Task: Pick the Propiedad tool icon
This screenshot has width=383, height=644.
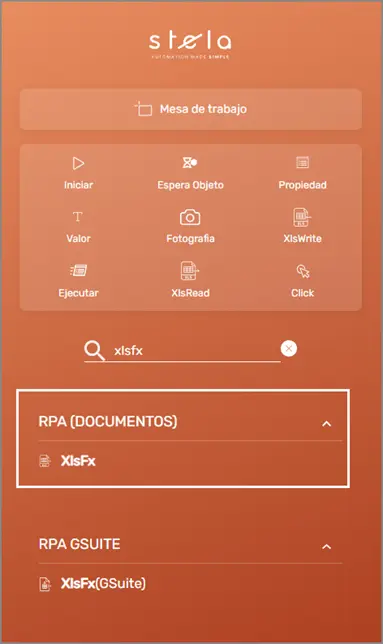Action: coord(303,163)
